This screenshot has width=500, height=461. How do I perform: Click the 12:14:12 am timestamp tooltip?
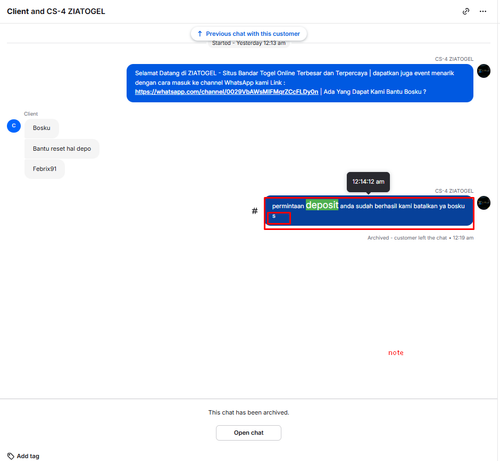click(368, 182)
